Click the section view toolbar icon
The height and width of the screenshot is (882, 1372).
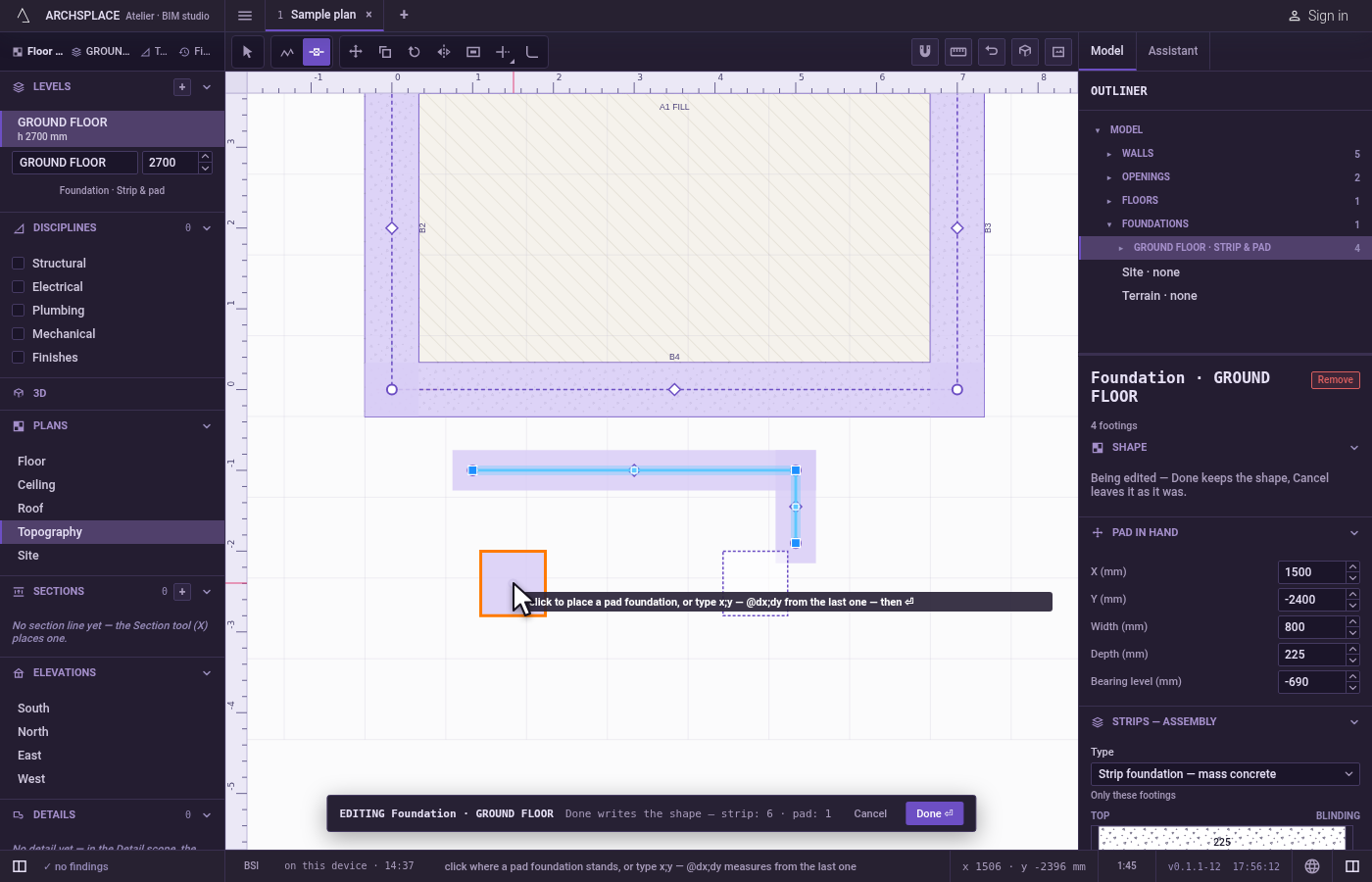pos(1058,51)
